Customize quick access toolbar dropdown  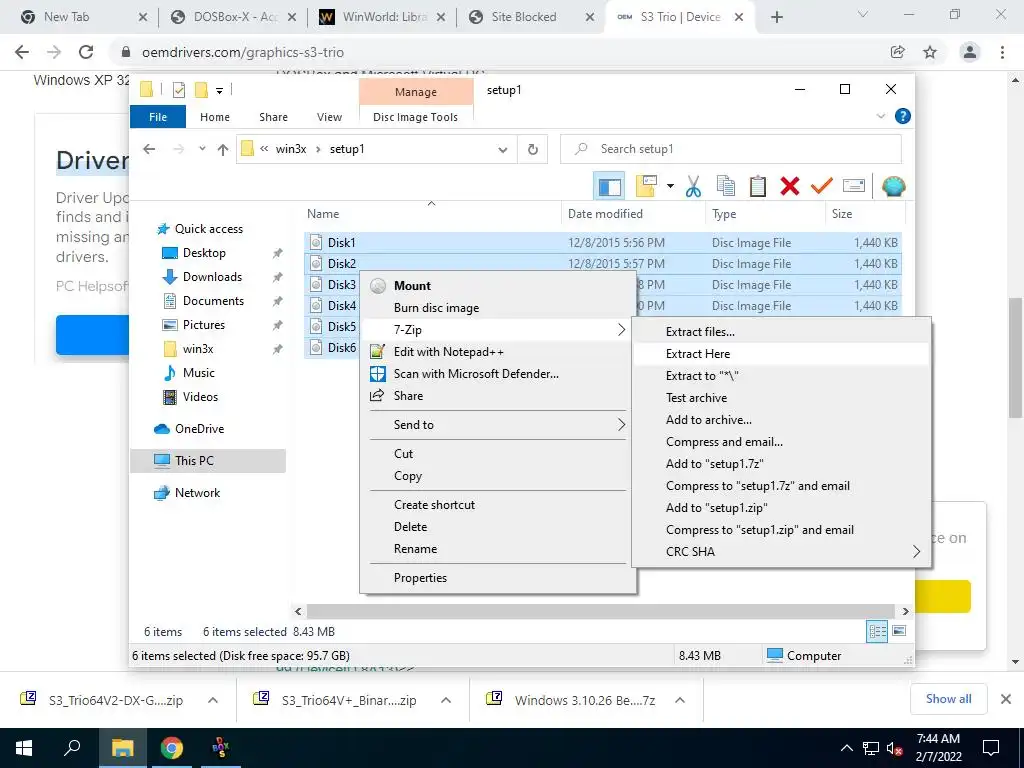[x=219, y=91]
